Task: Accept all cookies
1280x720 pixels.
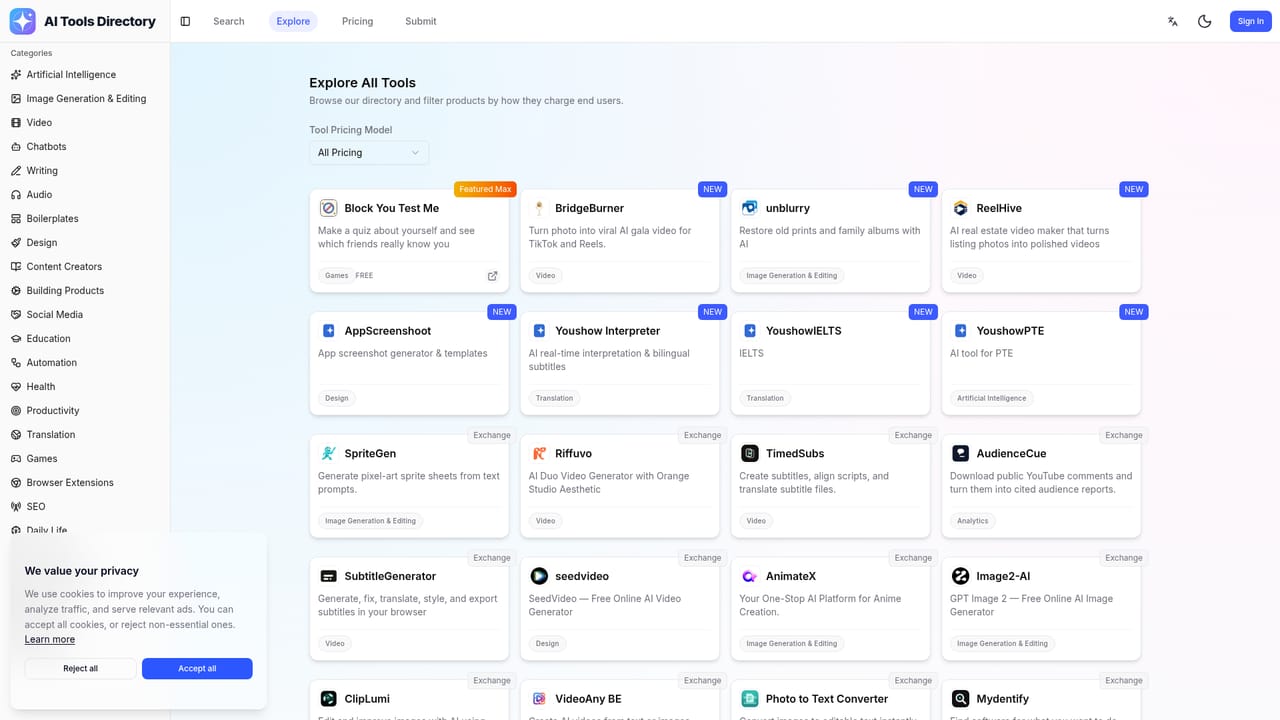Action: click(197, 669)
